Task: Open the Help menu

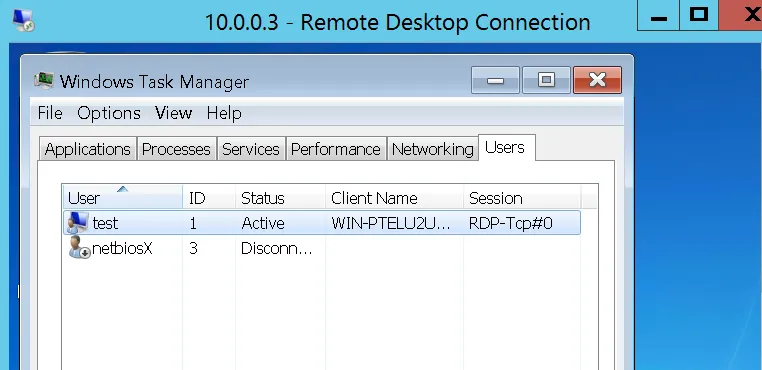Action: [224, 113]
